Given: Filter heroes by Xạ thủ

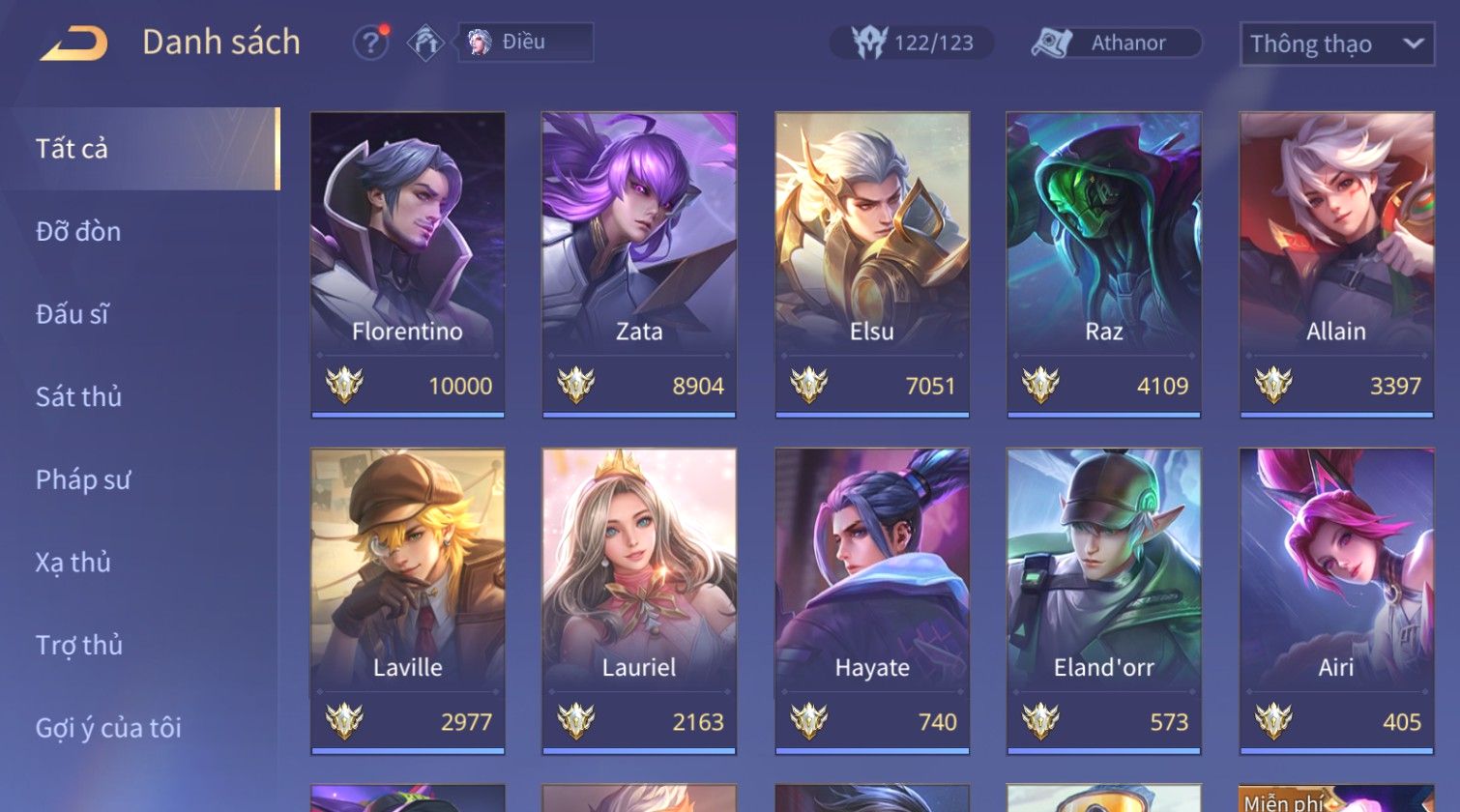Looking at the screenshot, I should click(x=73, y=562).
